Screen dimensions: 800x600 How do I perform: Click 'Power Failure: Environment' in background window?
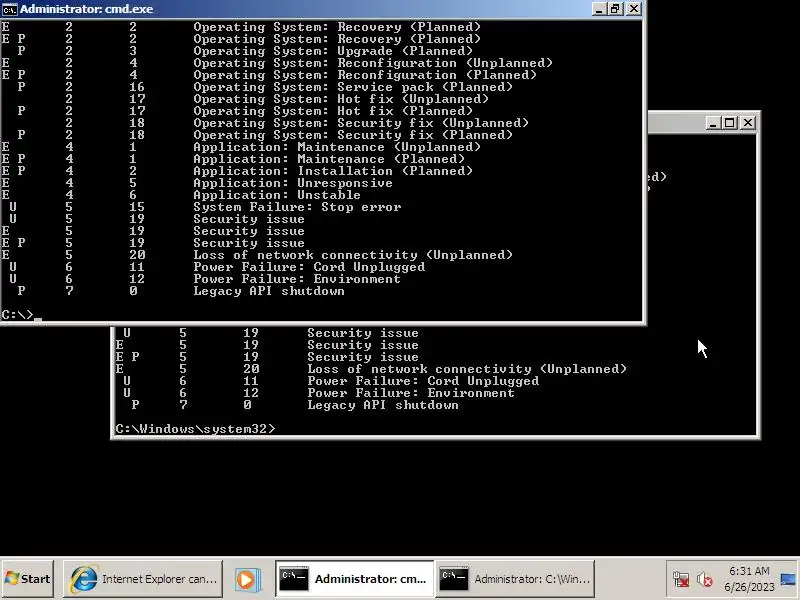[411, 393]
